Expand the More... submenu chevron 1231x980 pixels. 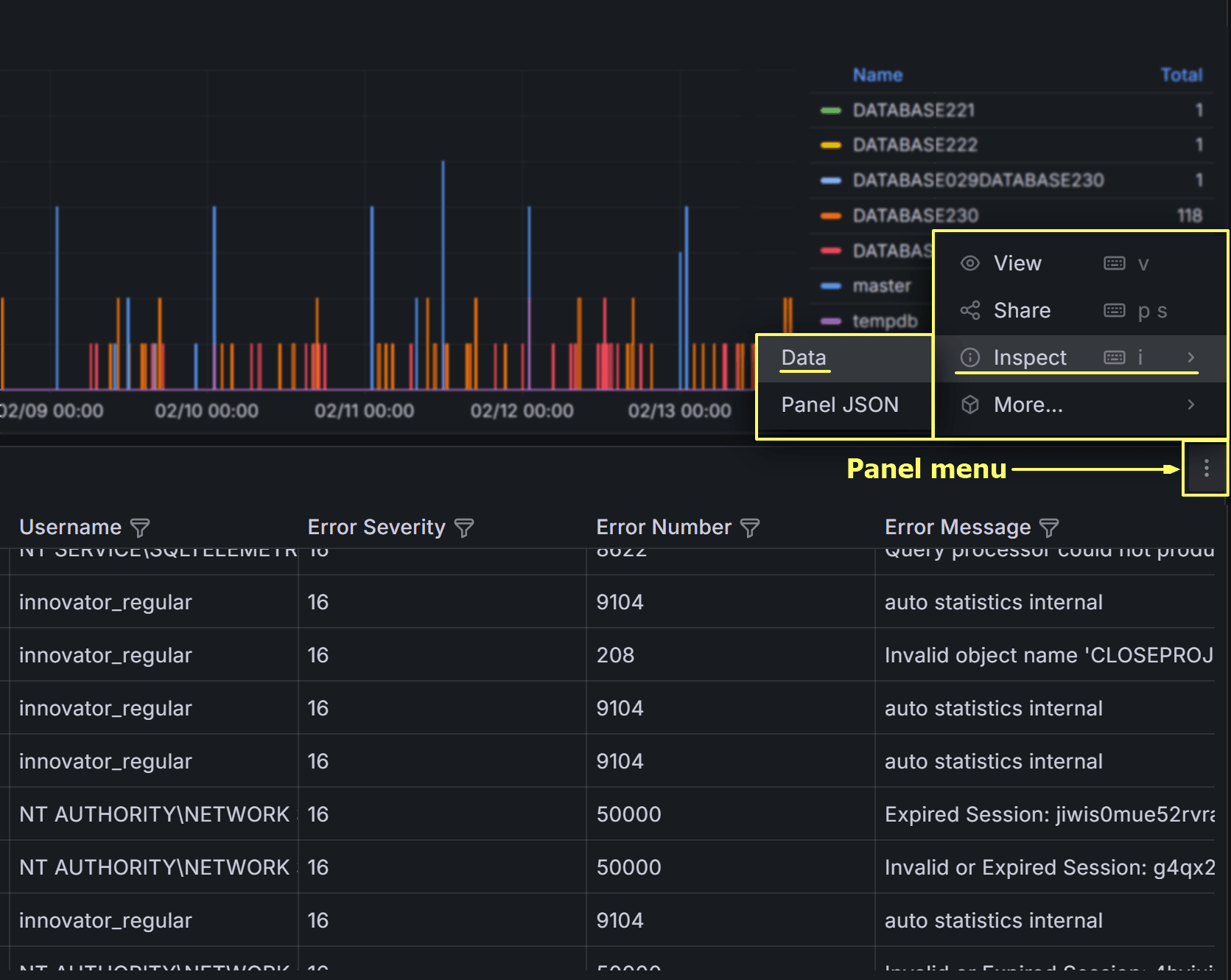coord(1190,405)
